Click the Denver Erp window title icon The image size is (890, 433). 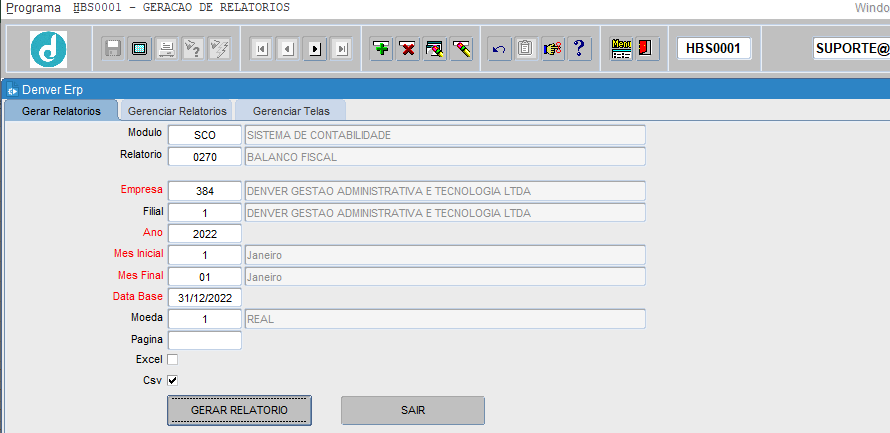pos(12,90)
